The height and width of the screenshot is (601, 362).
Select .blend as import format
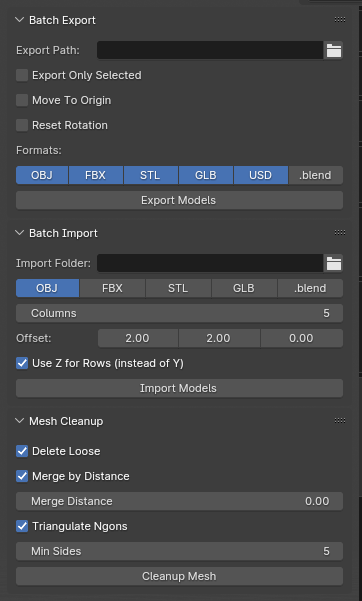click(x=310, y=288)
